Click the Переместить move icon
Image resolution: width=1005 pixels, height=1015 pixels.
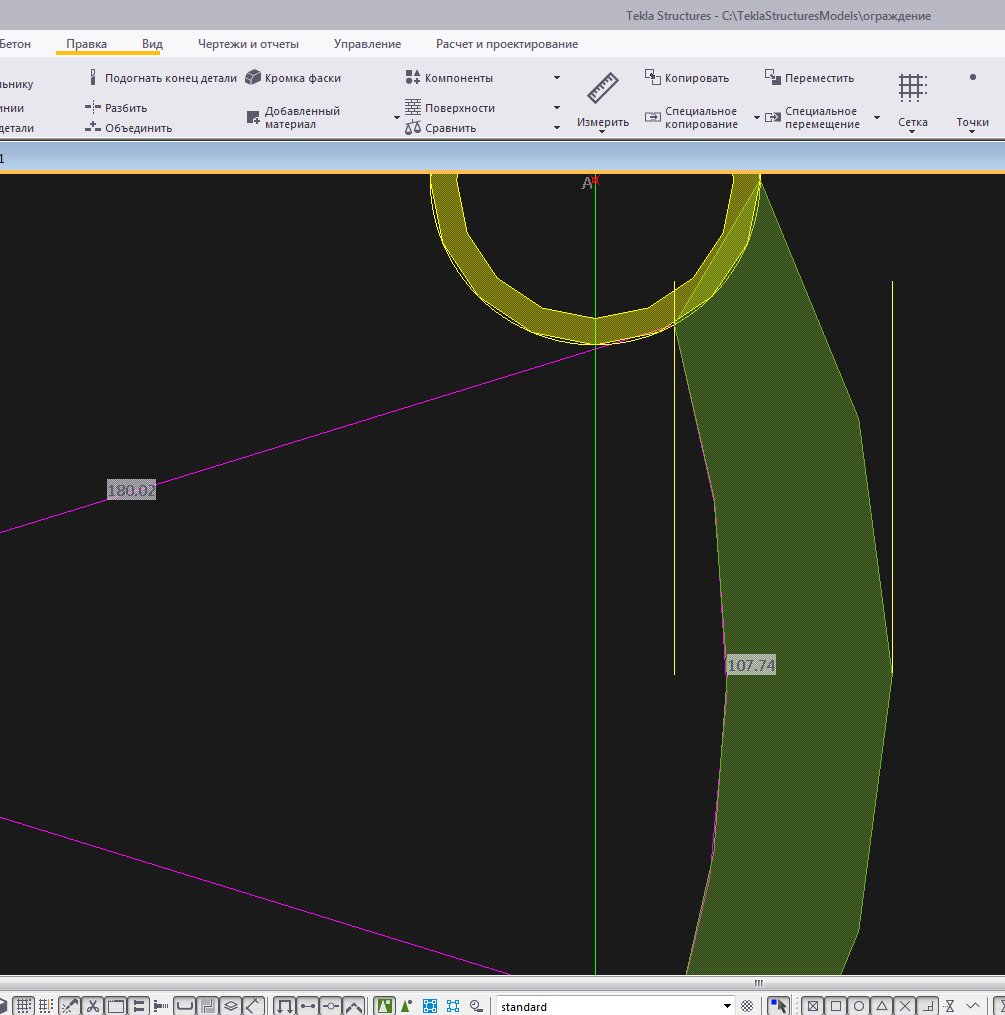click(x=772, y=77)
